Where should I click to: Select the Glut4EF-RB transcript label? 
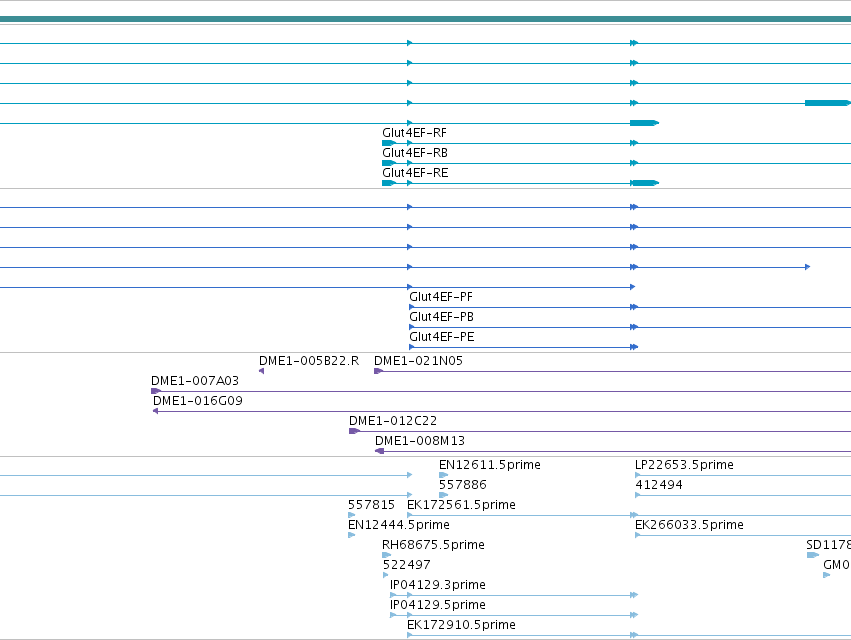click(x=415, y=153)
